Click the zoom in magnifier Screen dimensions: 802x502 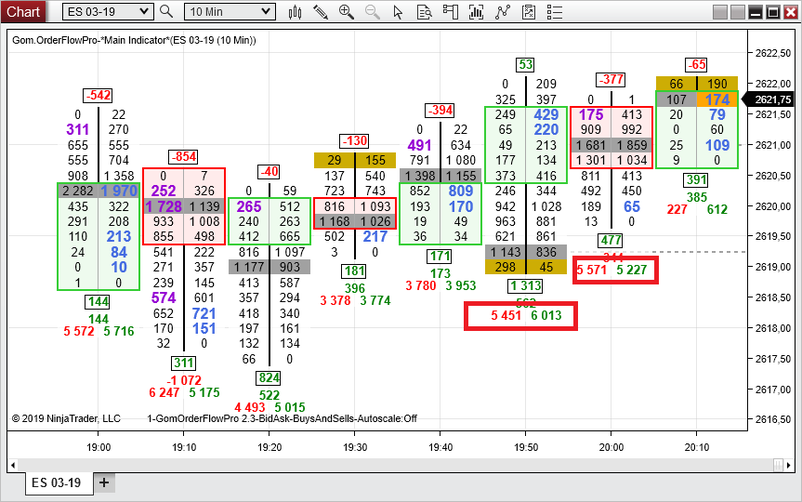click(346, 12)
